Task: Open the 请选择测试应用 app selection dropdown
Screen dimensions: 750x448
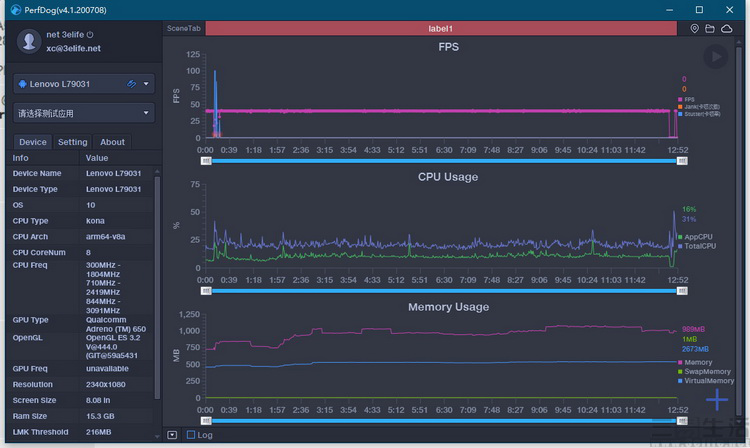Action: click(84, 113)
